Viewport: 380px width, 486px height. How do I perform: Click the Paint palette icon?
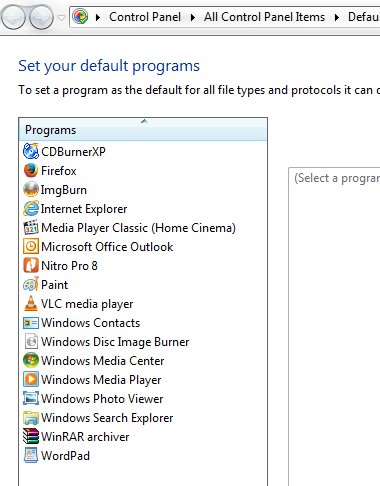31,285
